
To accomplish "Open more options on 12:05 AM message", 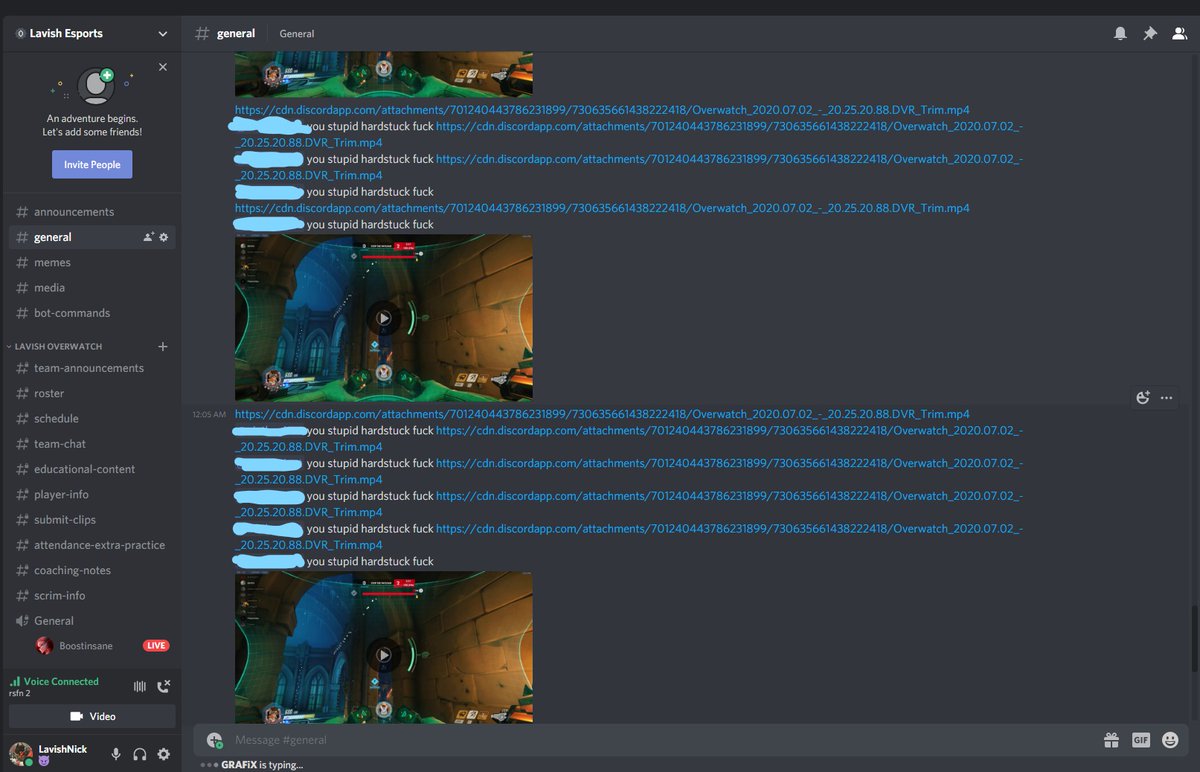I will 1166,397.
